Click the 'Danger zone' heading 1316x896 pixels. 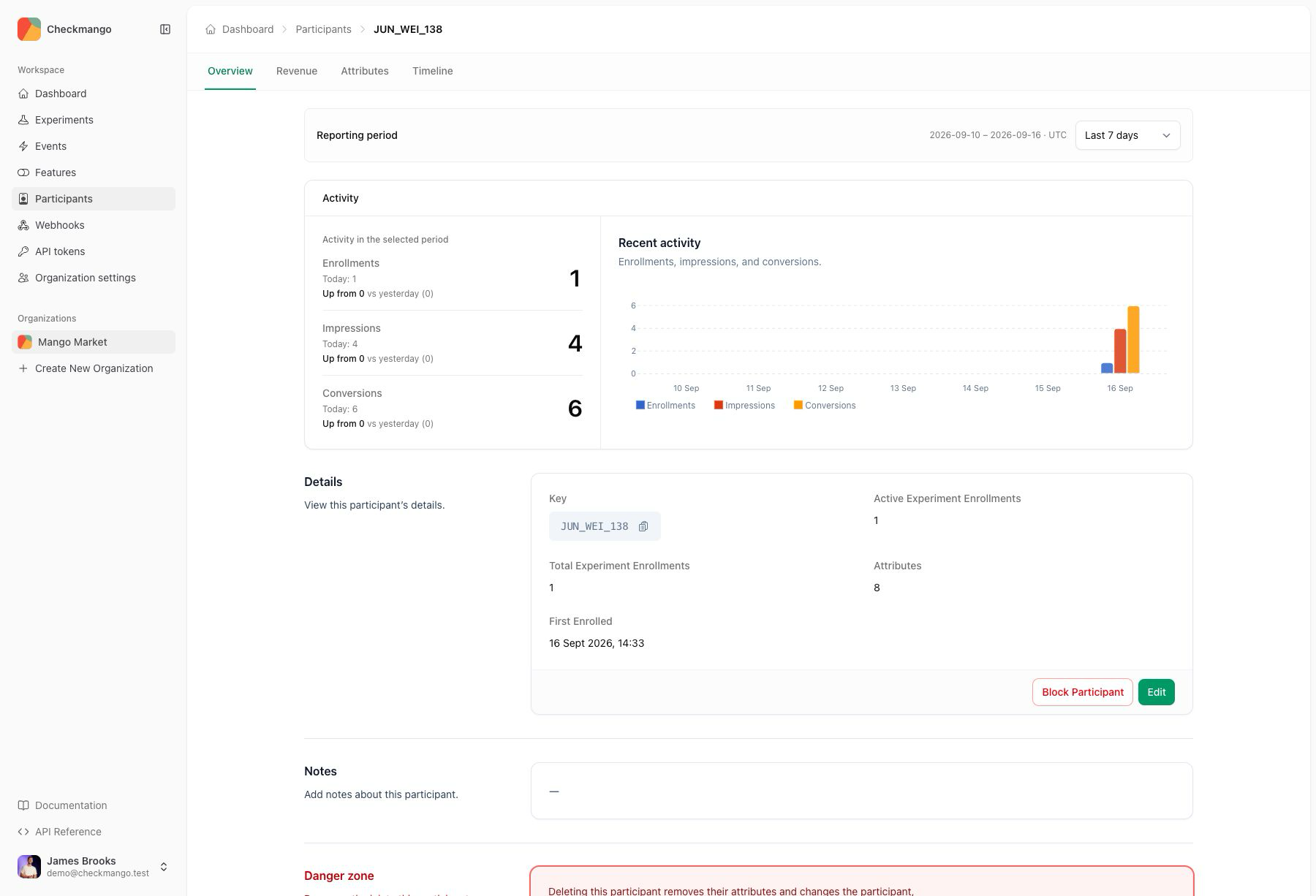[x=339, y=876]
